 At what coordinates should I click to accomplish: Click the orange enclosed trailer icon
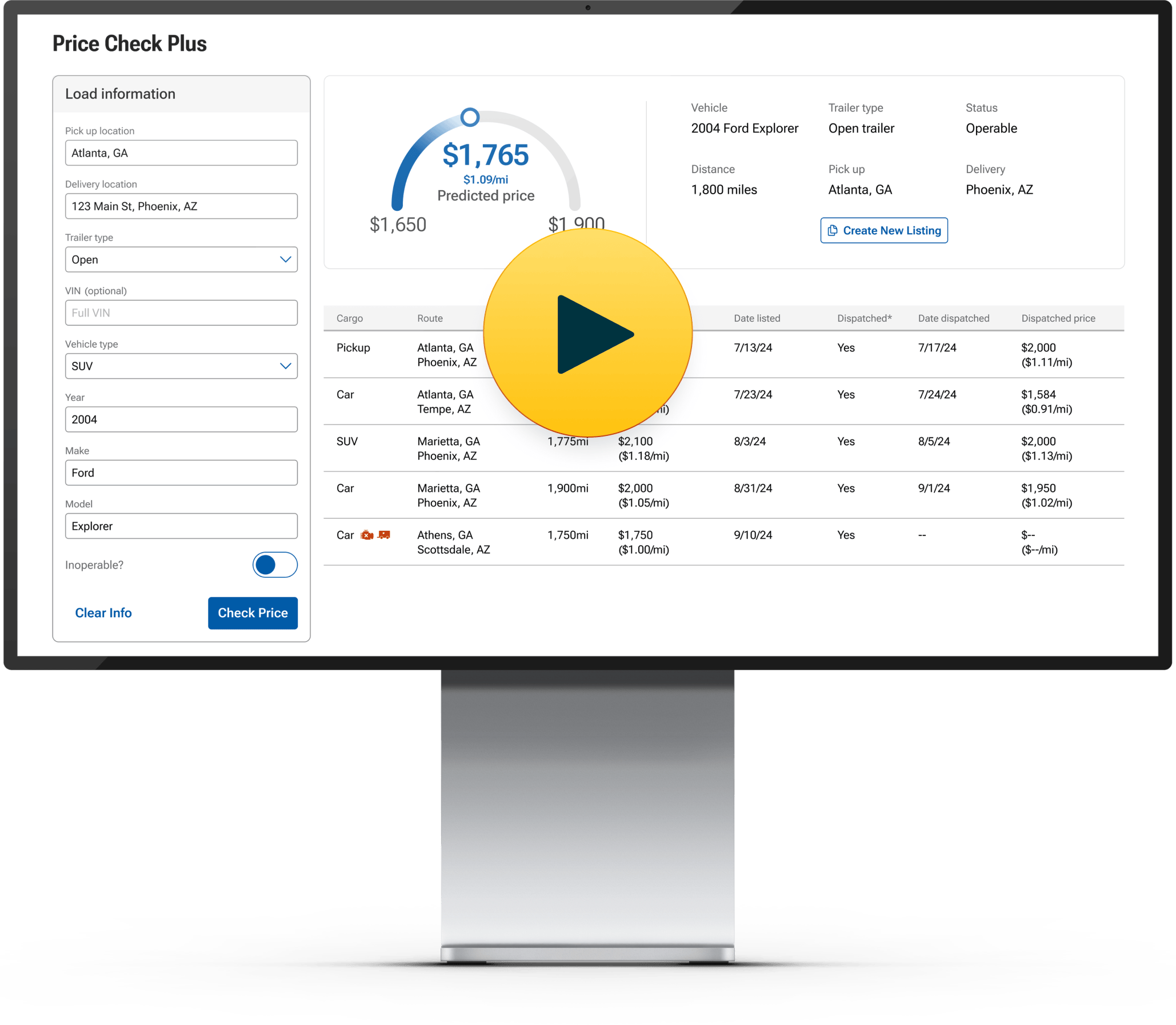[385, 535]
